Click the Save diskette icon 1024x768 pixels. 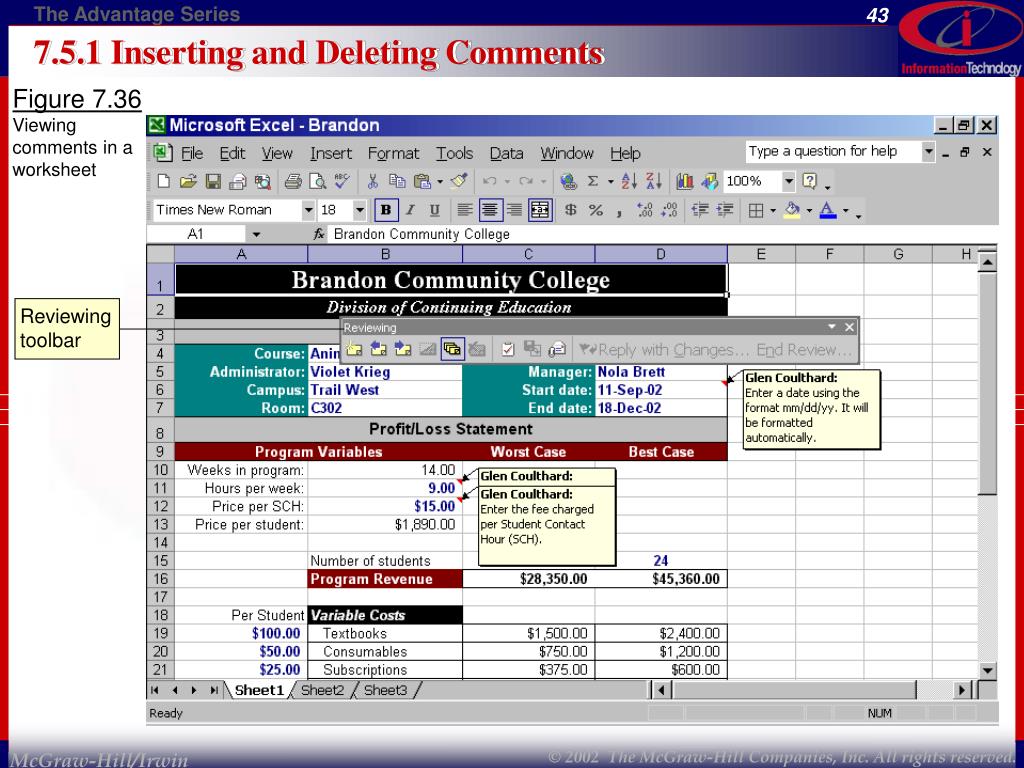(213, 182)
